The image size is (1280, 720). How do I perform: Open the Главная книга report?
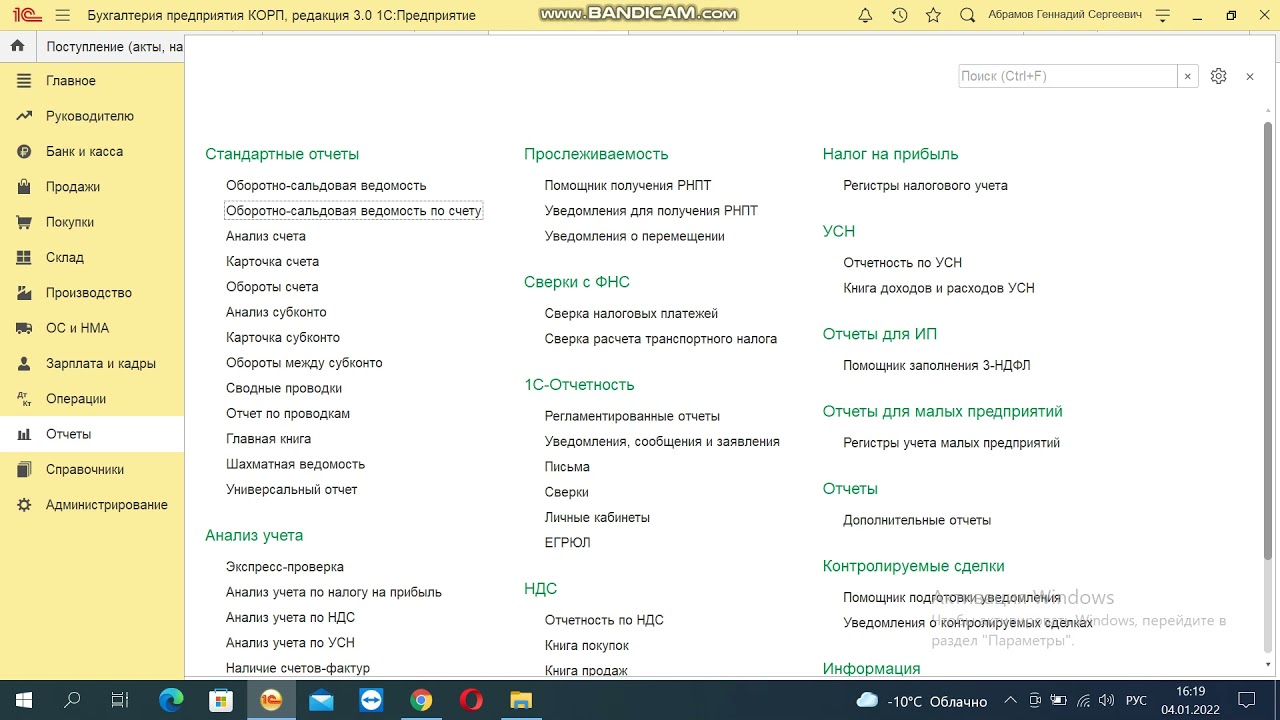coord(268,439)
